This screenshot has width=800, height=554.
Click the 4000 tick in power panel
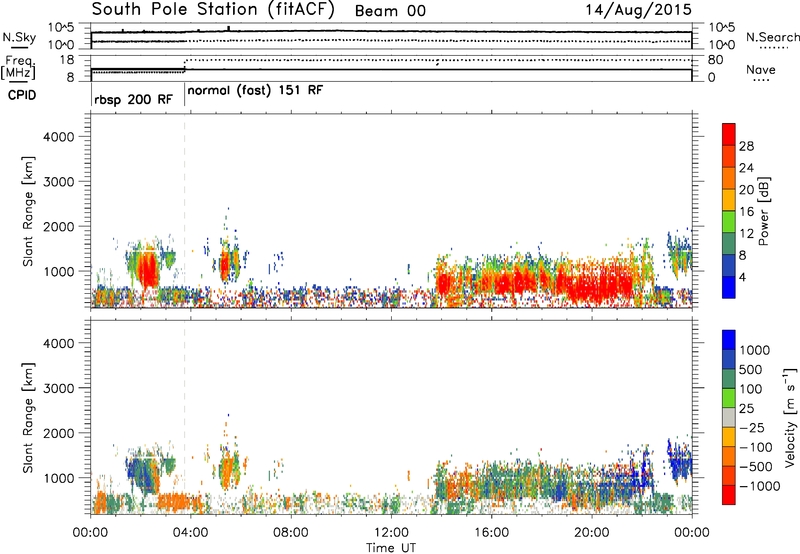58,137
